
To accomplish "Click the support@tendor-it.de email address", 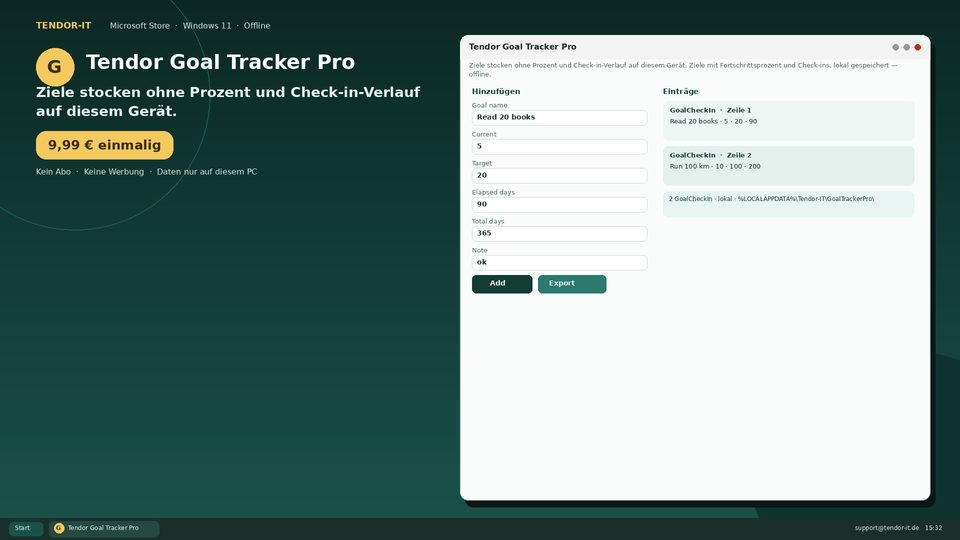I will pos(887,528).
